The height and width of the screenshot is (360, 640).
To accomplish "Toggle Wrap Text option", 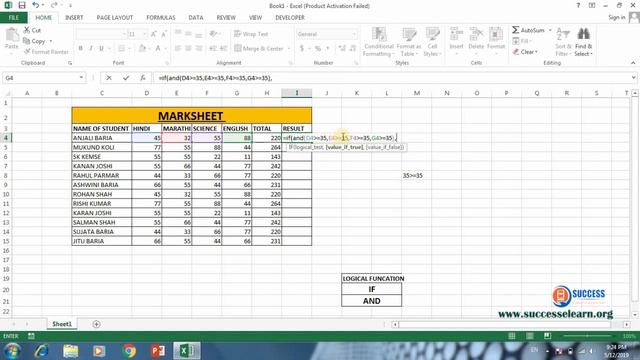I will pyautogui.click(x=251, y=34).
